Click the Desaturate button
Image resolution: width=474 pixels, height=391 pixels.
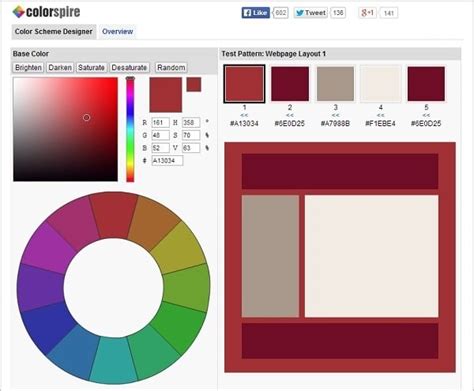(x=129, y=67)
